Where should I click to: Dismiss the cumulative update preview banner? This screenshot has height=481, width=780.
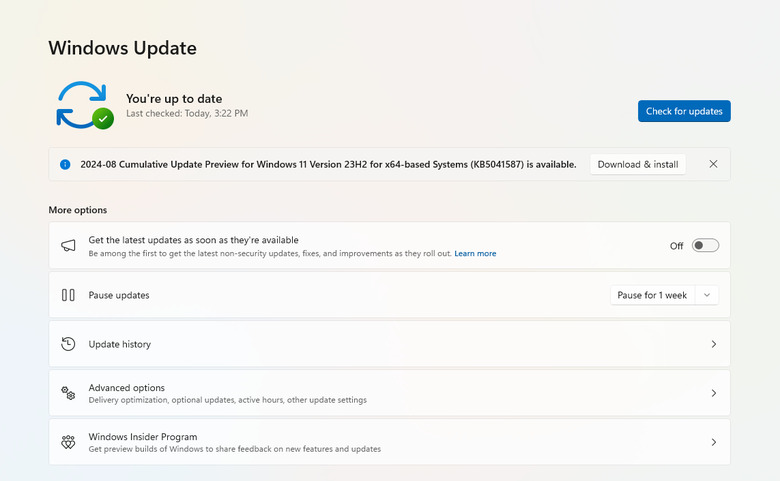[x=713, y=164]
